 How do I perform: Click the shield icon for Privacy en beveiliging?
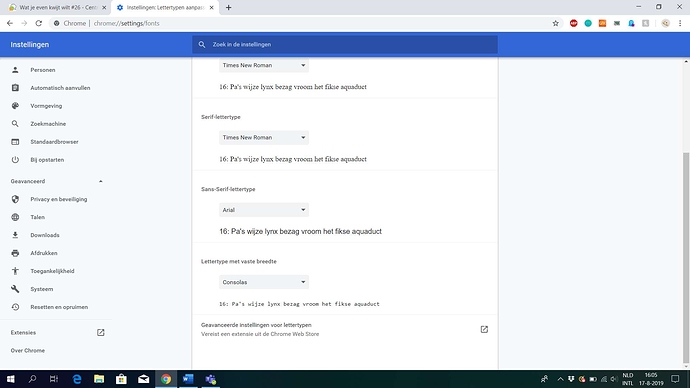point(15,199)
